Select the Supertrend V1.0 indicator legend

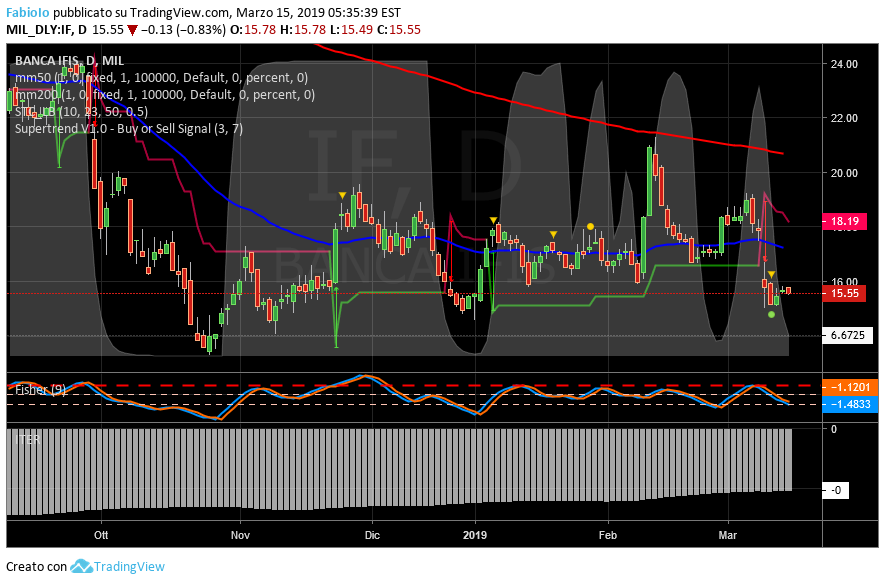point(129,129)
